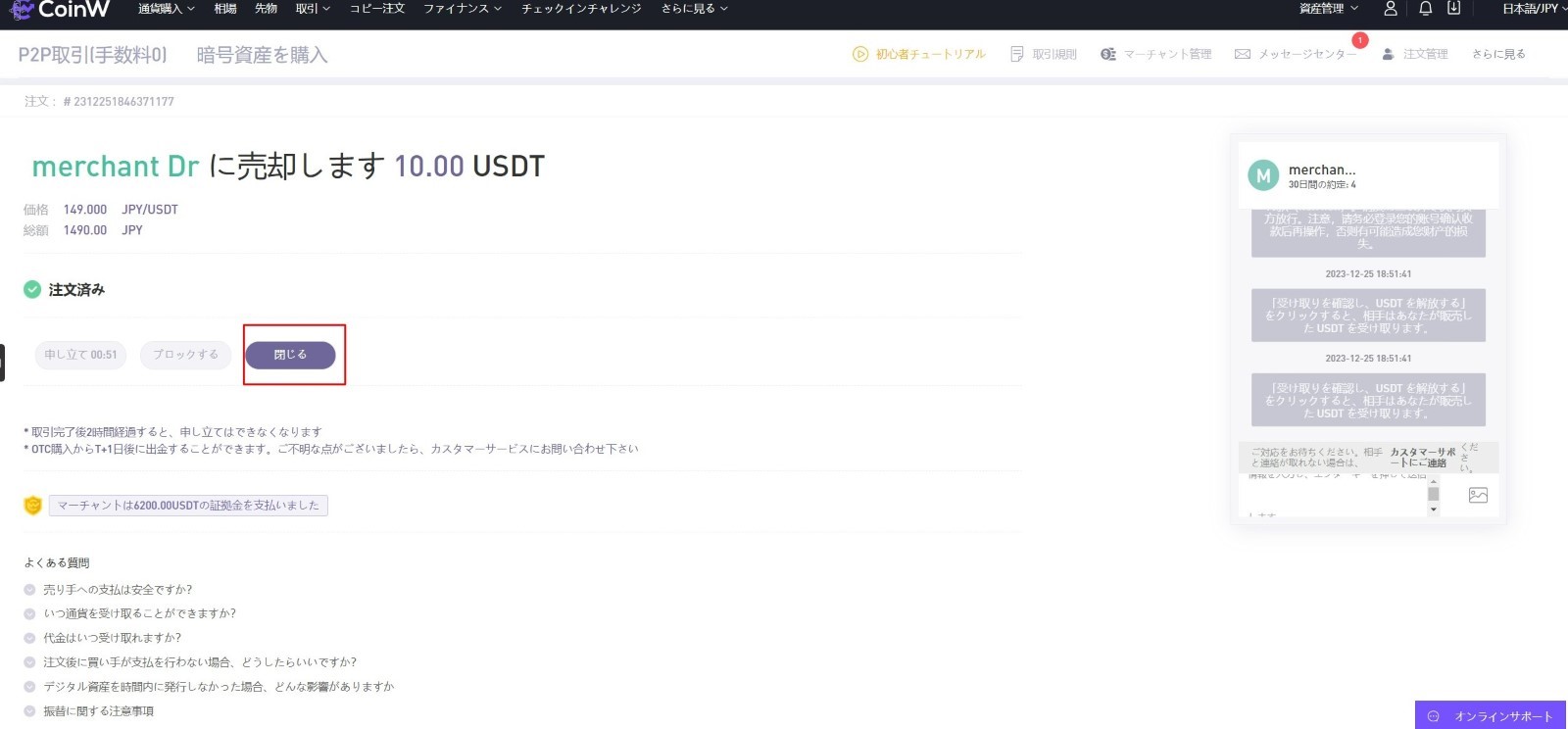Go to the 相場 menu item
Viewport: 1568px width, 729px height.
(225, 9)
